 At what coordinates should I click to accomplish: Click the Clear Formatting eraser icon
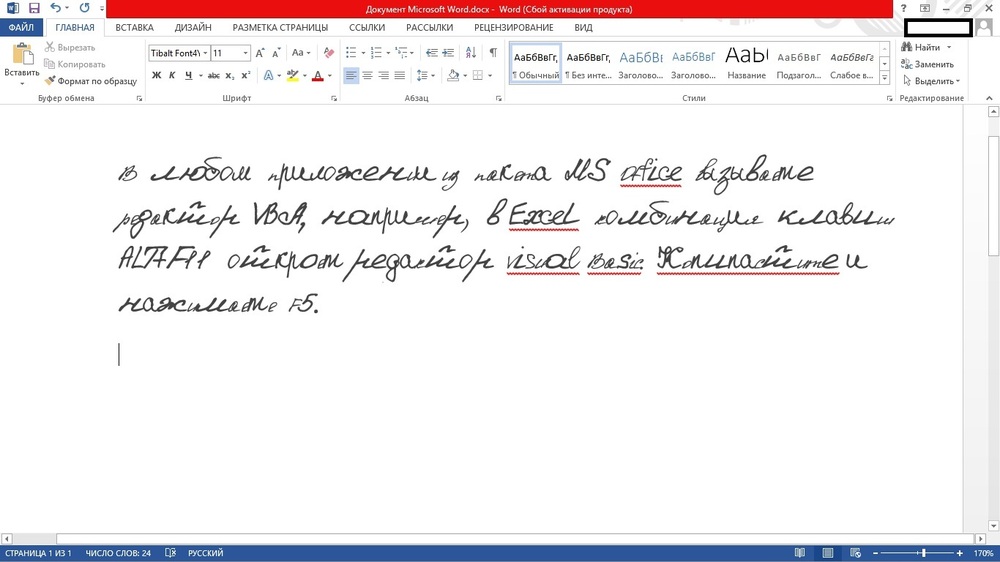(x=329, y=53)
